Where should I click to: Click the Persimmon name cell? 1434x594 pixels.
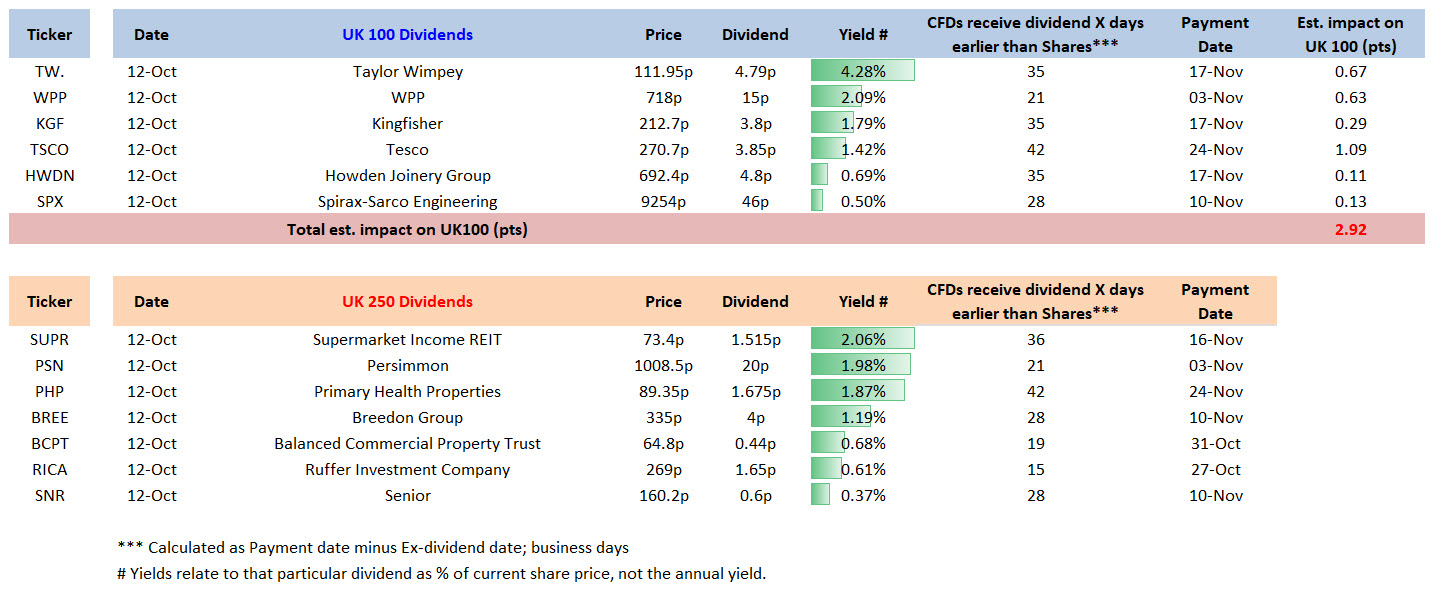coord(408,366)
